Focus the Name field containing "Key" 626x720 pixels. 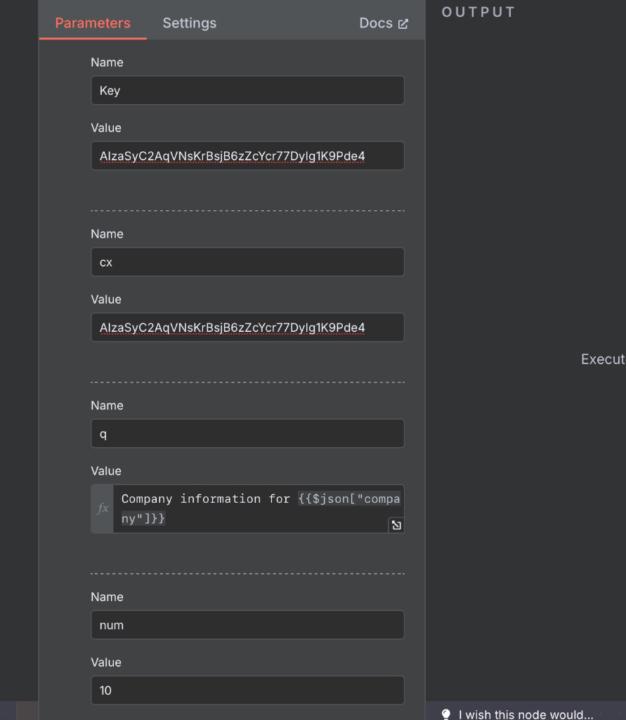point(247,90)
